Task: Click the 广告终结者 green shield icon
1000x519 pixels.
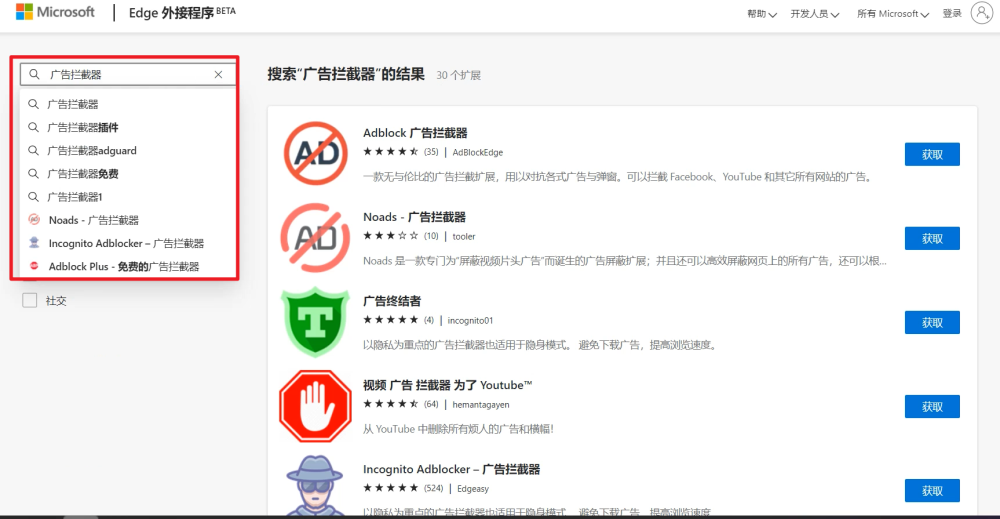Action: tap(315, 321)
